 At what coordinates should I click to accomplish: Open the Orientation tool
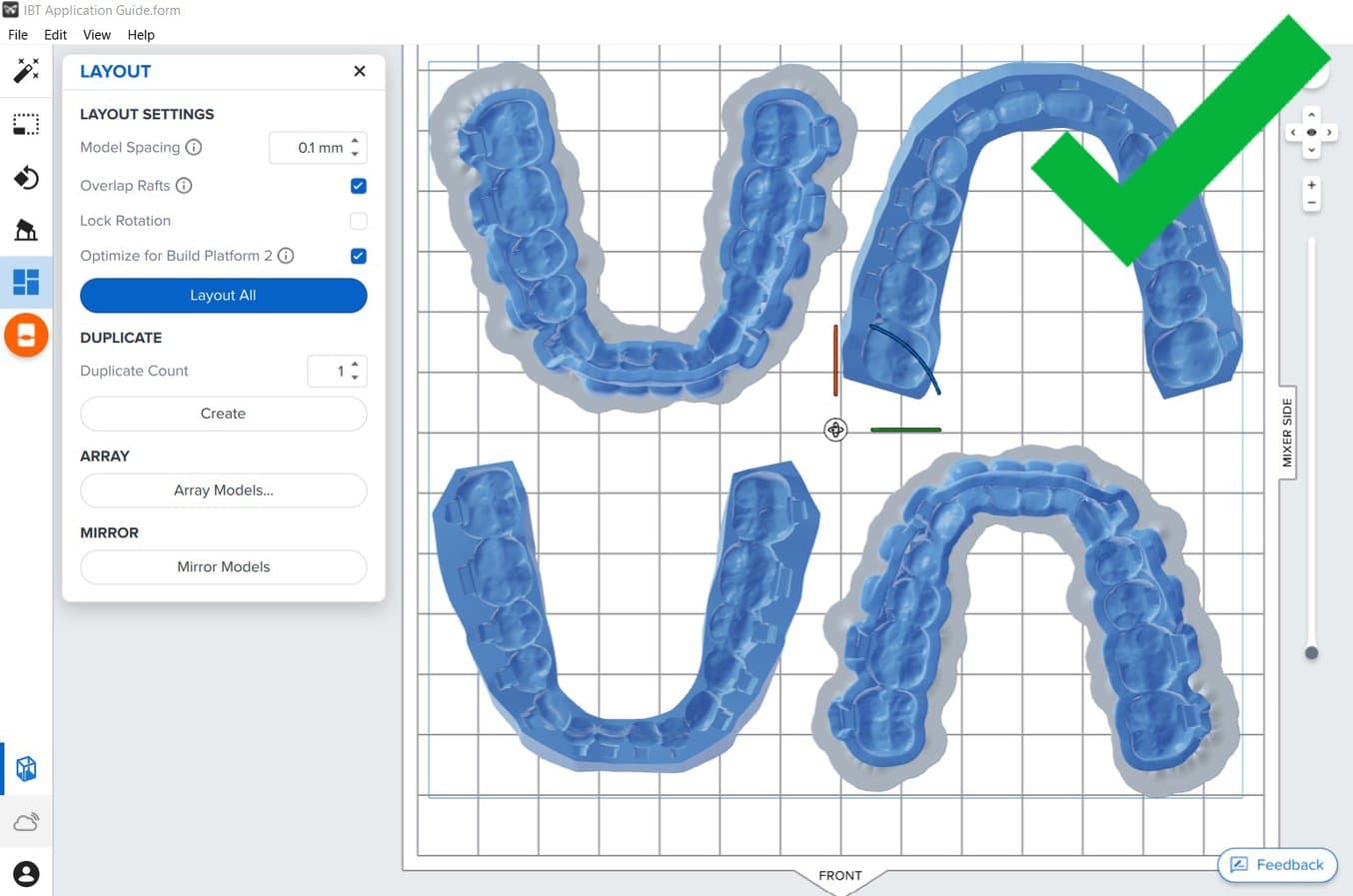[26, 178]
